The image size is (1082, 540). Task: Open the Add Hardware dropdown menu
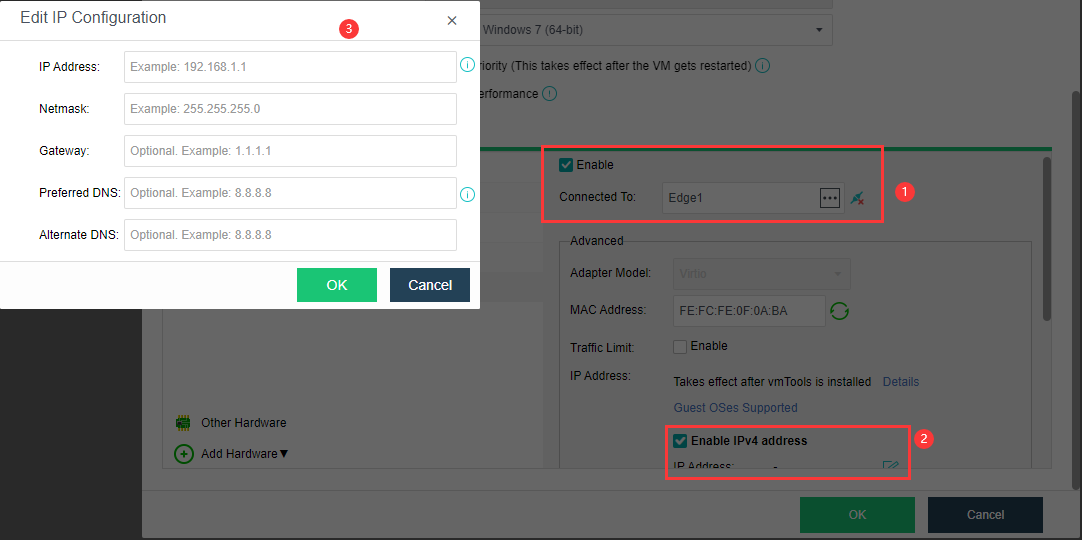coord(245,454)
